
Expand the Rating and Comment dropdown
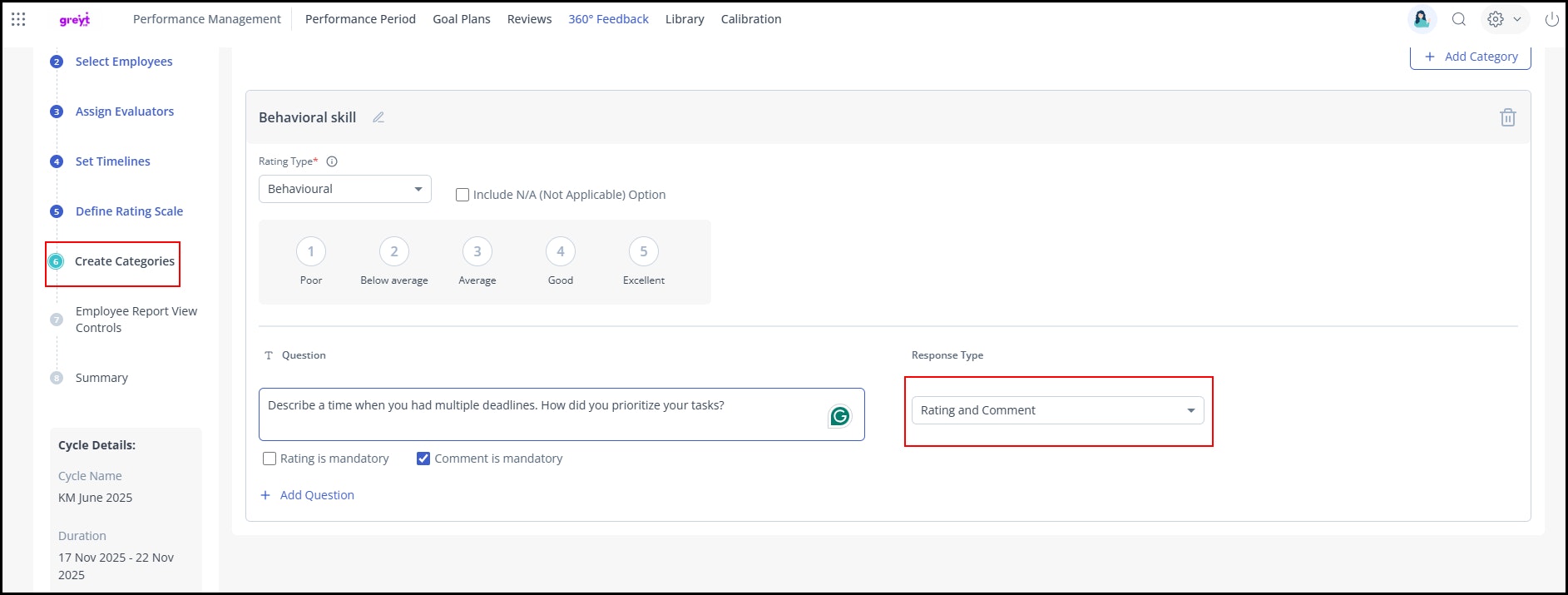pyautogui.click(x=1056, y=410)
